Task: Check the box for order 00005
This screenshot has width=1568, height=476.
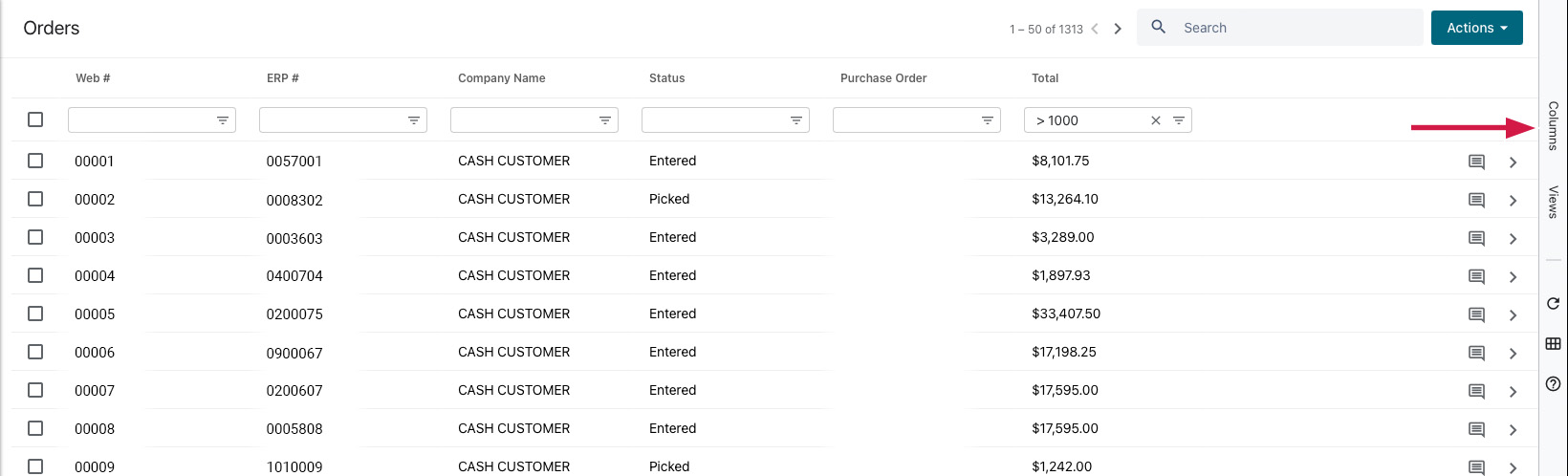Action: [35, 314]
